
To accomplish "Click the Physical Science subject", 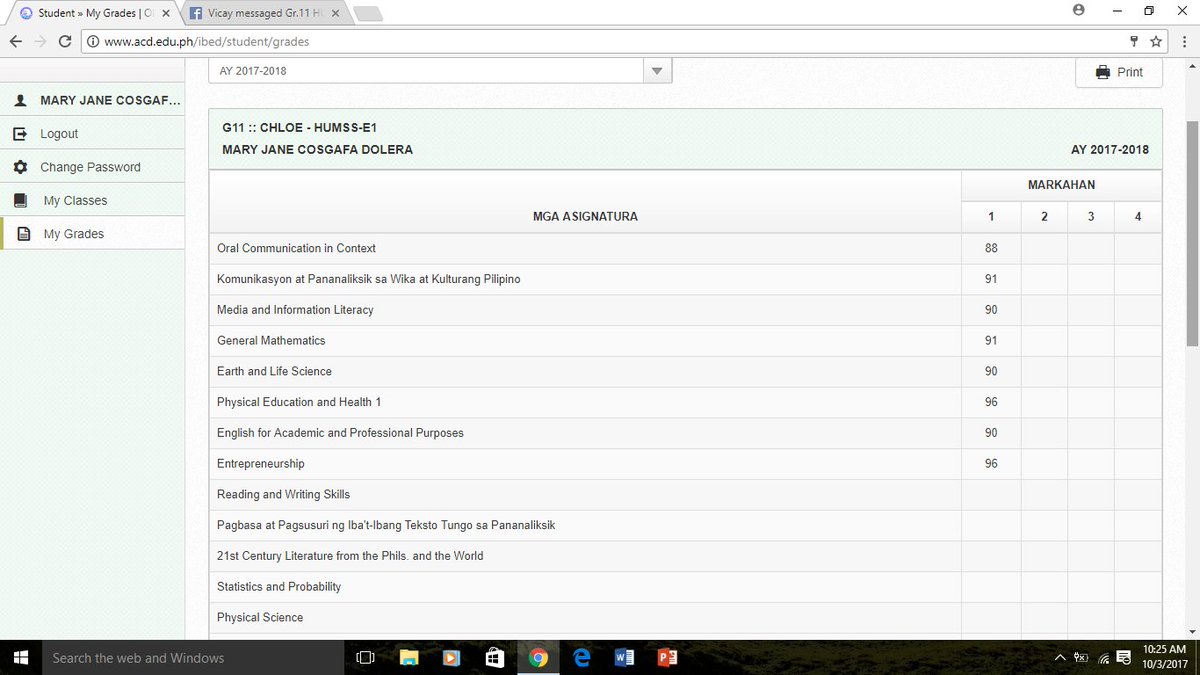I will 260,617.
